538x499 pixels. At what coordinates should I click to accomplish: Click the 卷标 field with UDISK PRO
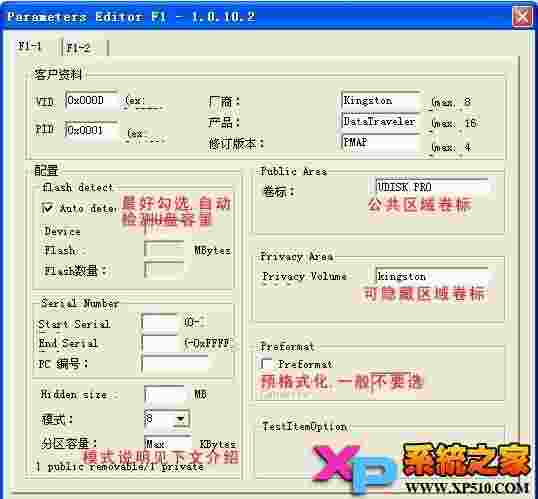click(x=432, y=187)
